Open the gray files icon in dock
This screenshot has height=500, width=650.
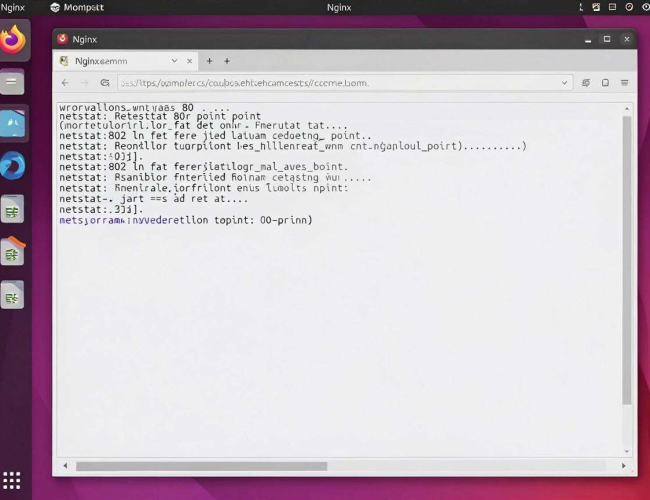(12, 82)
